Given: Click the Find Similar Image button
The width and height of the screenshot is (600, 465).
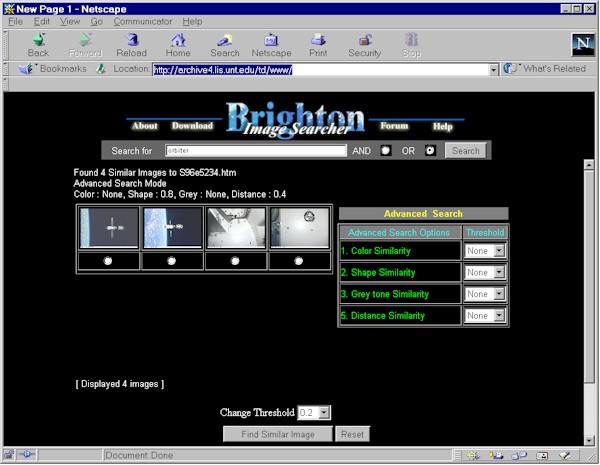Looking at the screenshot, I should tap(276, 434).
